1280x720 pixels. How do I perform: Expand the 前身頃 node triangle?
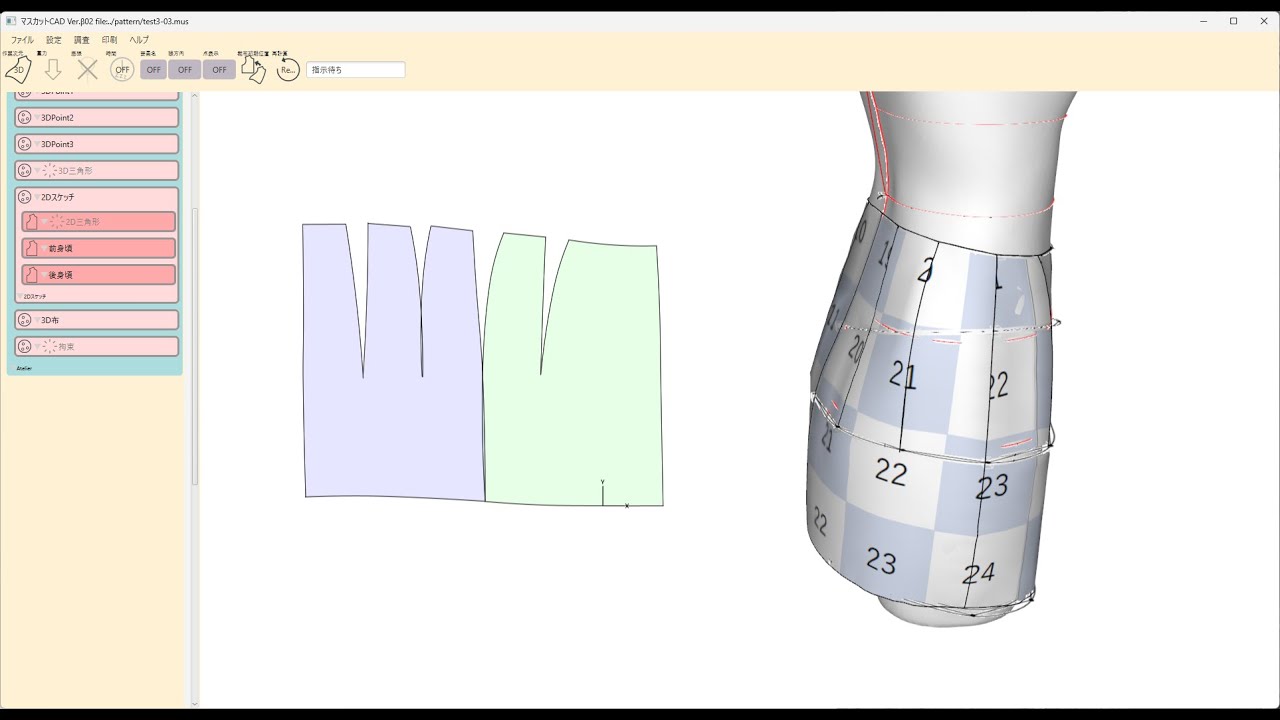(x=44, y=248)
